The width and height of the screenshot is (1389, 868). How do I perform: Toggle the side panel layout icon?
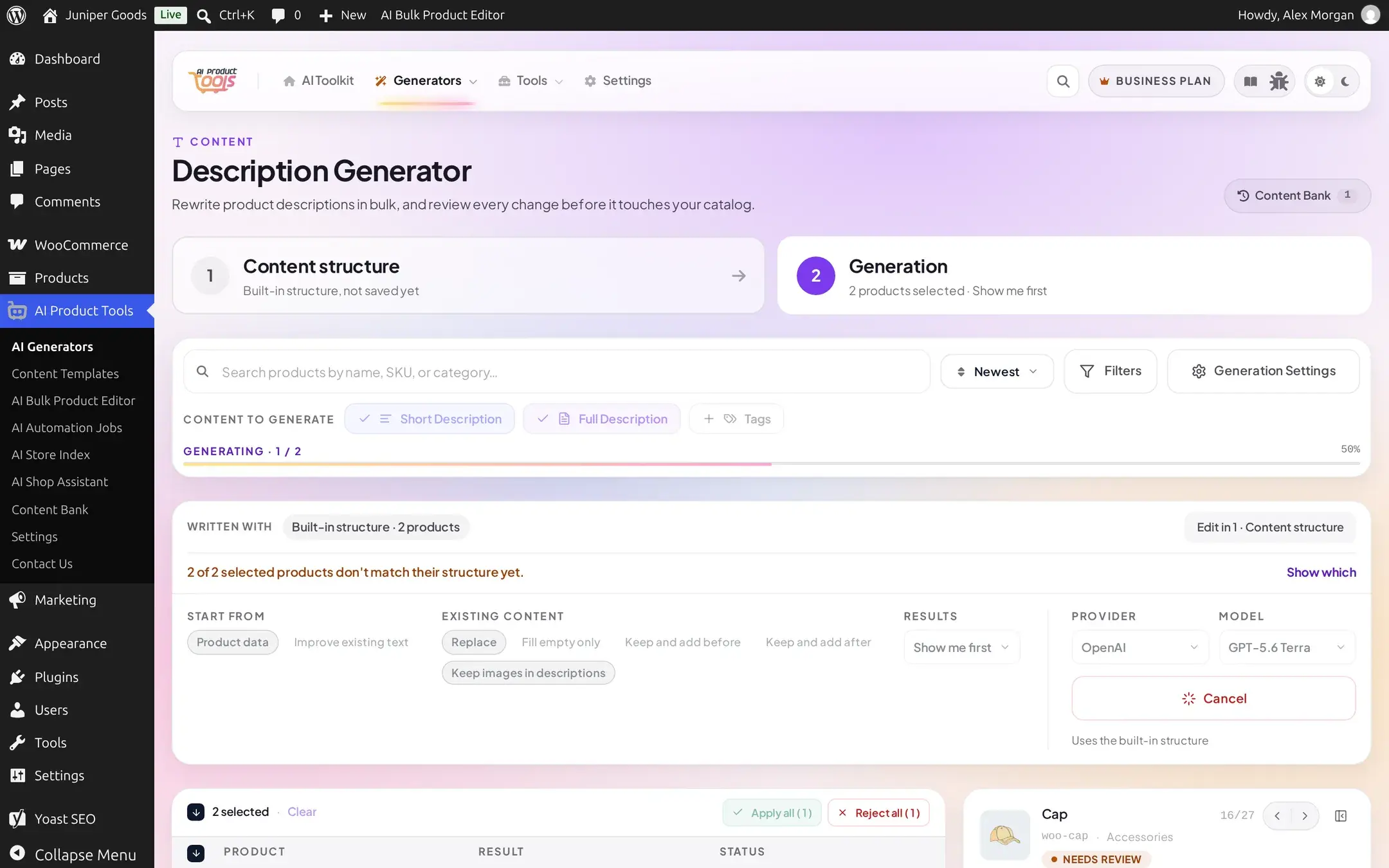click(x=1341, y=816)
